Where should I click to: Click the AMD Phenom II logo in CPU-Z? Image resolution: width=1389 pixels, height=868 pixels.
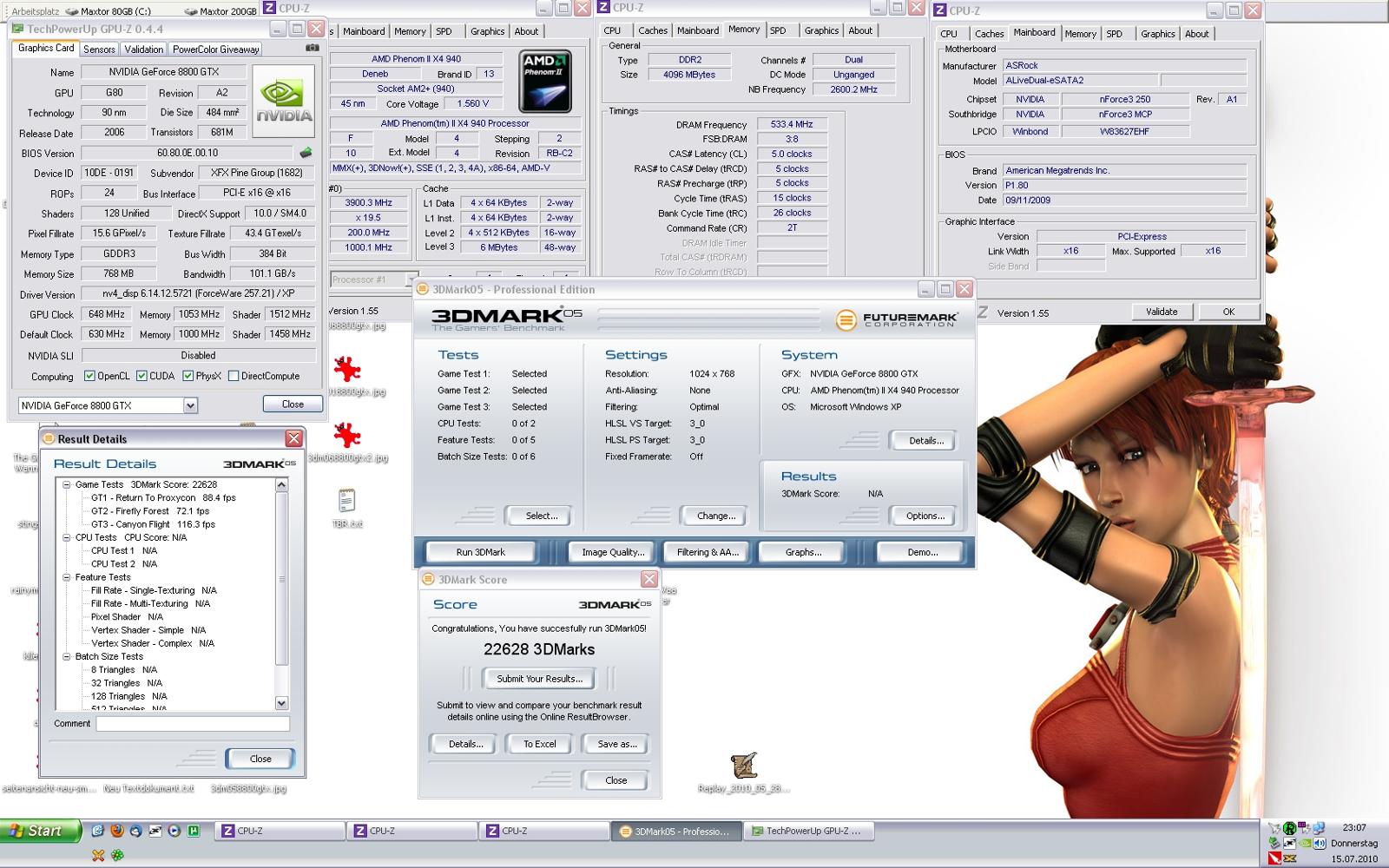(x=545, y=82)
